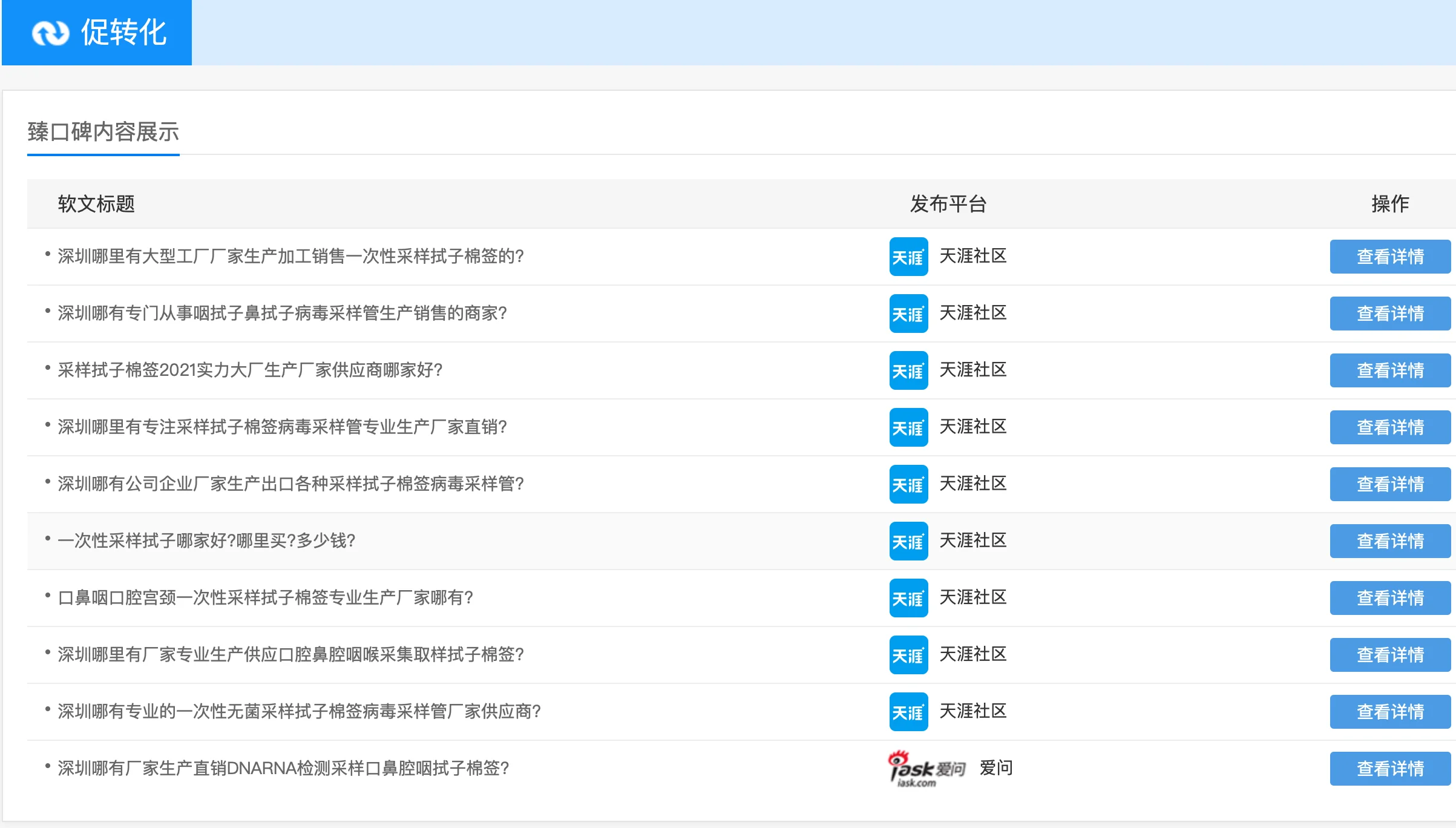Open article 深圳哪有专业的一次性无菌采样拭子棉签病毒采样管厂家供应商?
This screenshot has height=828, width=1456.
[299, 711]
